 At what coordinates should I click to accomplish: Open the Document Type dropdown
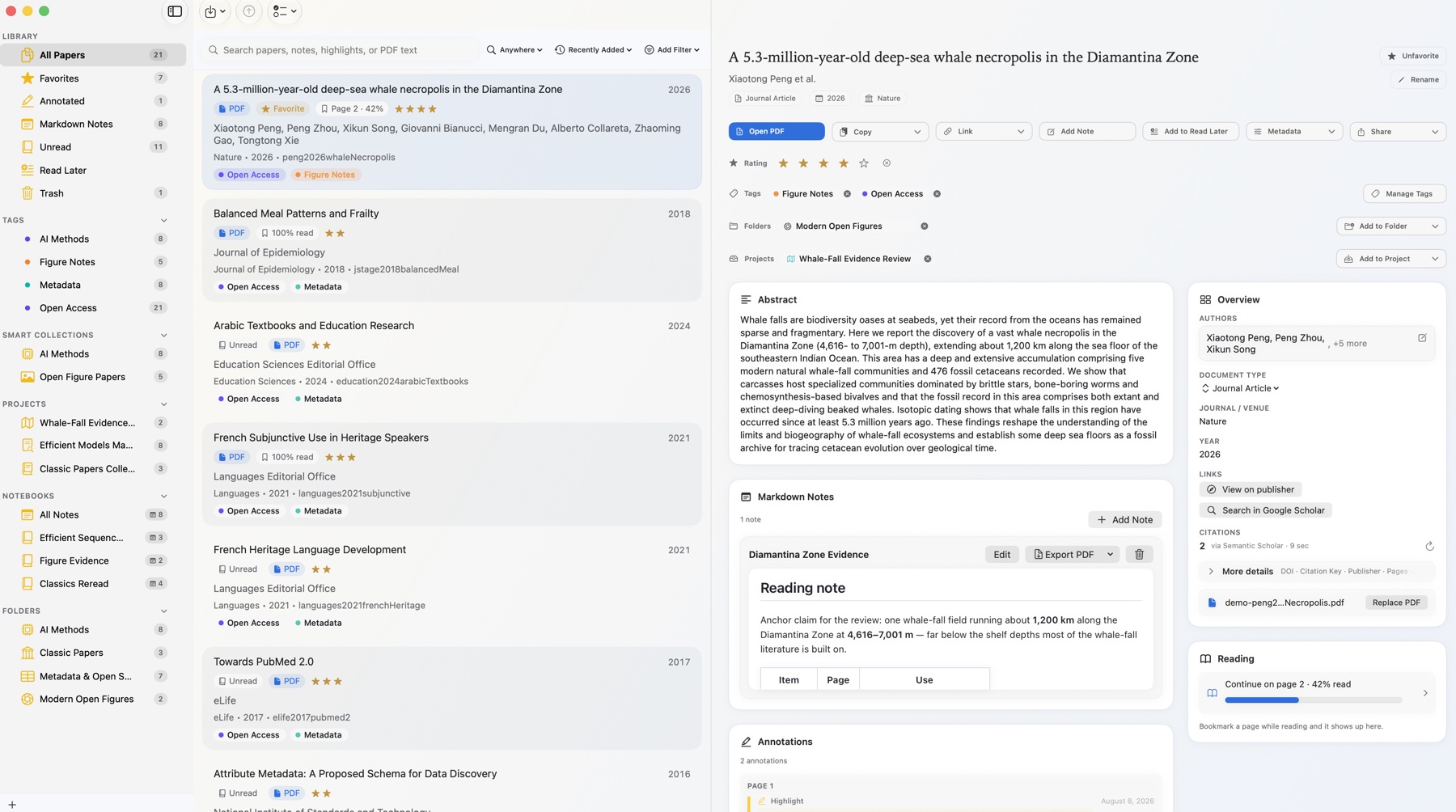click(1240, 388)
